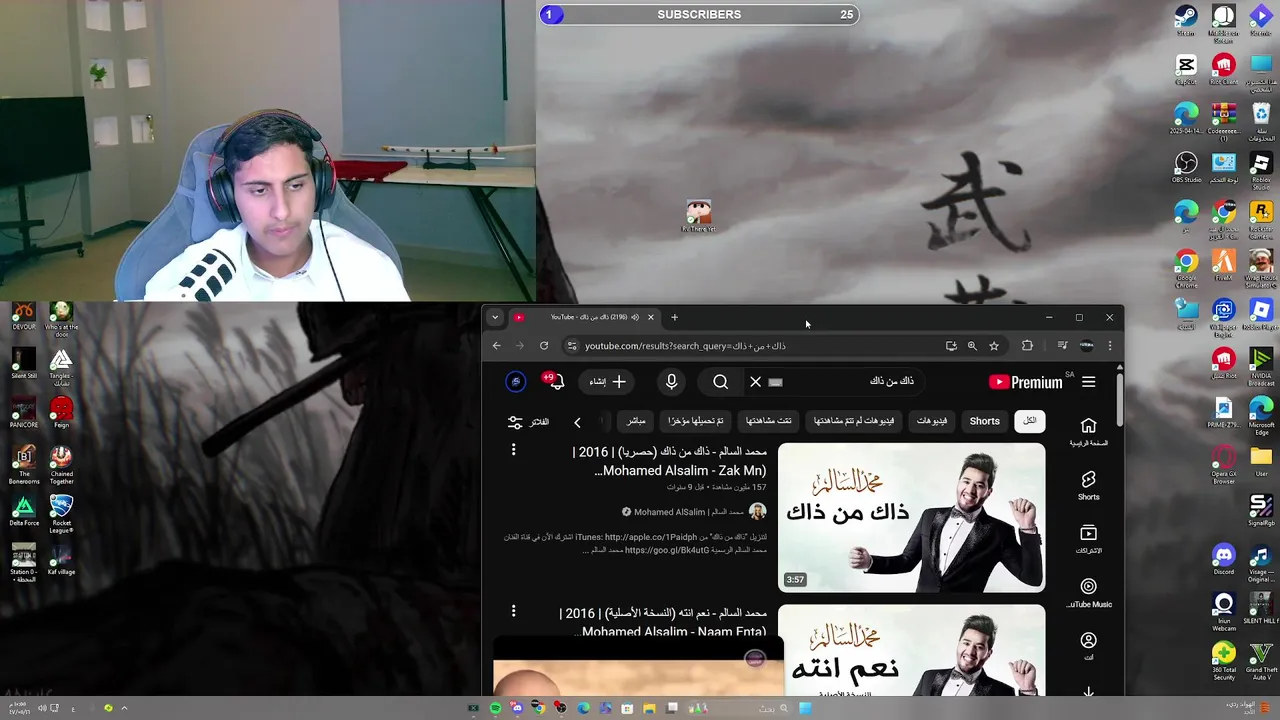The width and height of the screenshot is (1280, 720).
Task: Go back in Chrome
Action: click(x=497, y=346)
